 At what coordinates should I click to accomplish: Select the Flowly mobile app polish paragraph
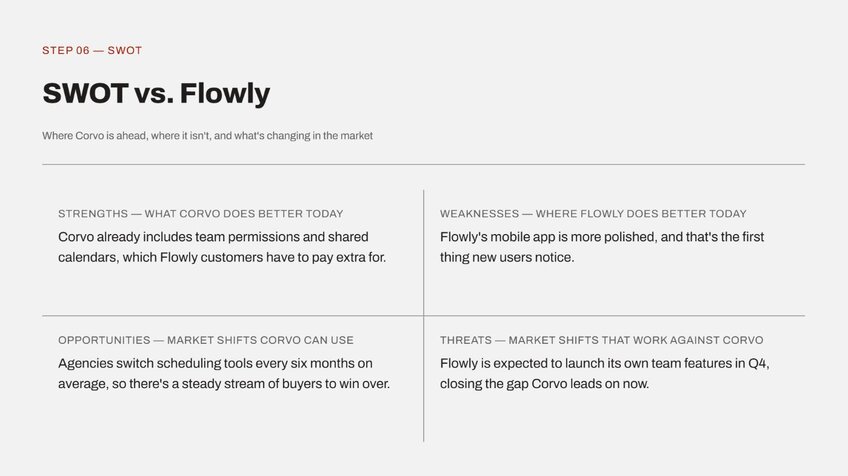[602, 247]
